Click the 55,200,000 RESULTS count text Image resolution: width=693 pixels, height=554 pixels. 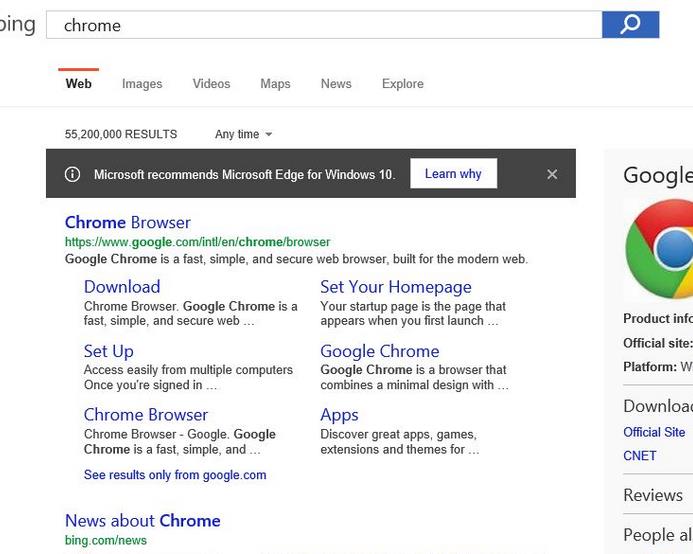click(121, 134)
